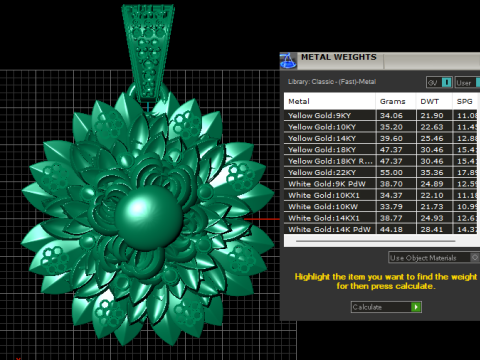The width and height of the screenshot is (480, 360).
Task: Select the Yellow Gold:10KY row
Action: 381,127
